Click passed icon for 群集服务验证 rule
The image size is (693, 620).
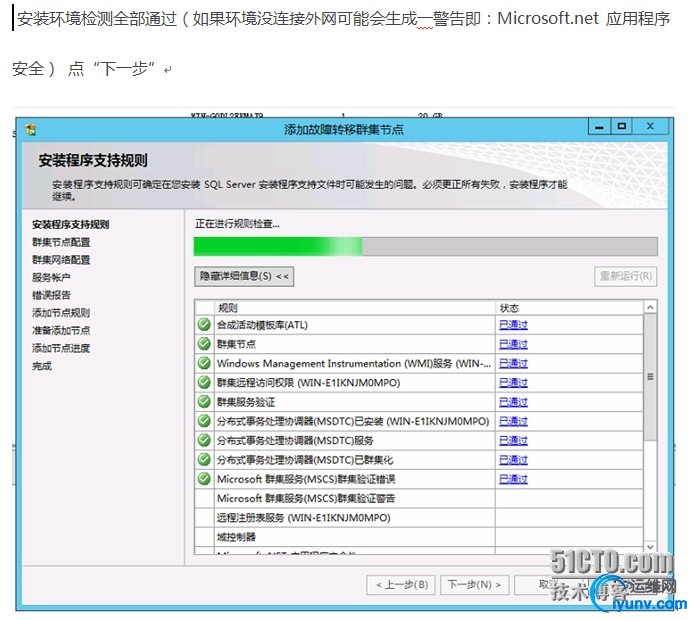tap(204, 402)
